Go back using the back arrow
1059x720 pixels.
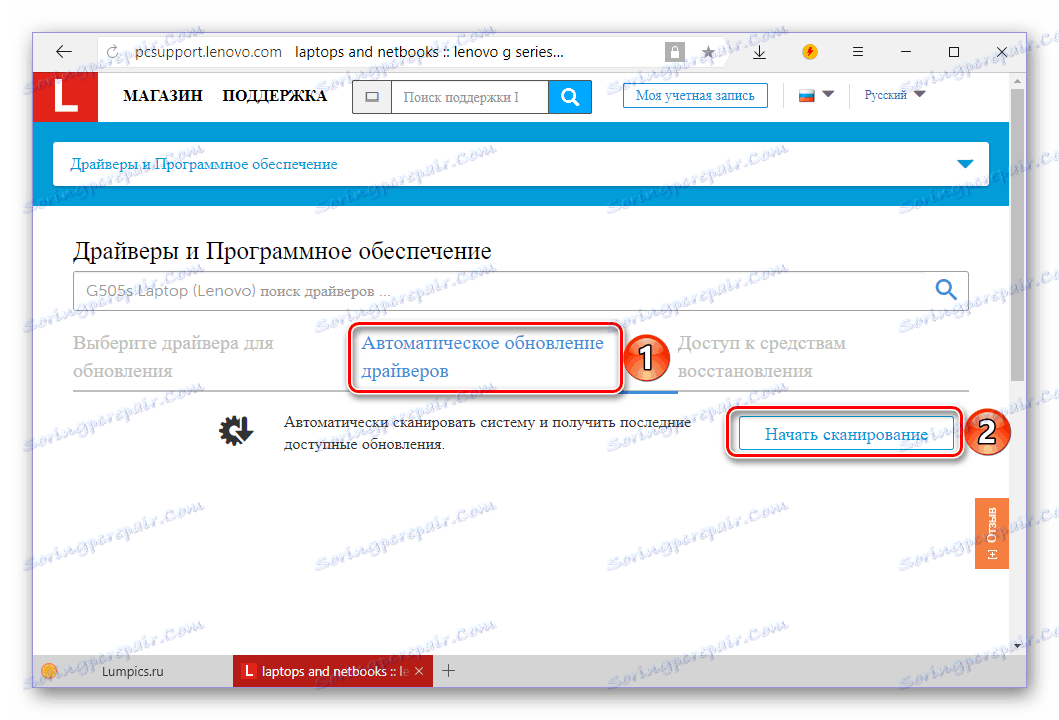click(x=63, y=51)
